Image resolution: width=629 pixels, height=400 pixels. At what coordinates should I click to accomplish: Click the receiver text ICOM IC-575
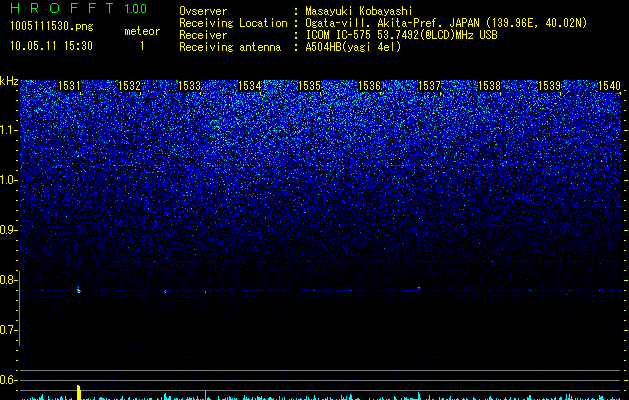(340, 35)
